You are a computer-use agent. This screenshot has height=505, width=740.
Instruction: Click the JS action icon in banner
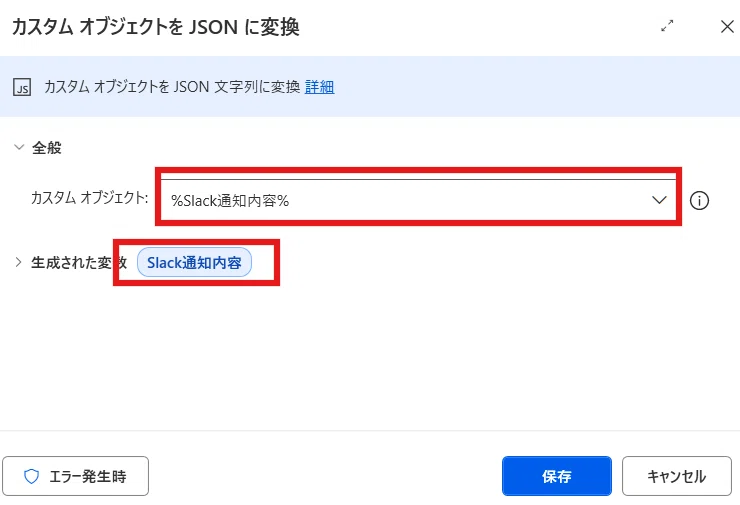pos(22,87)
